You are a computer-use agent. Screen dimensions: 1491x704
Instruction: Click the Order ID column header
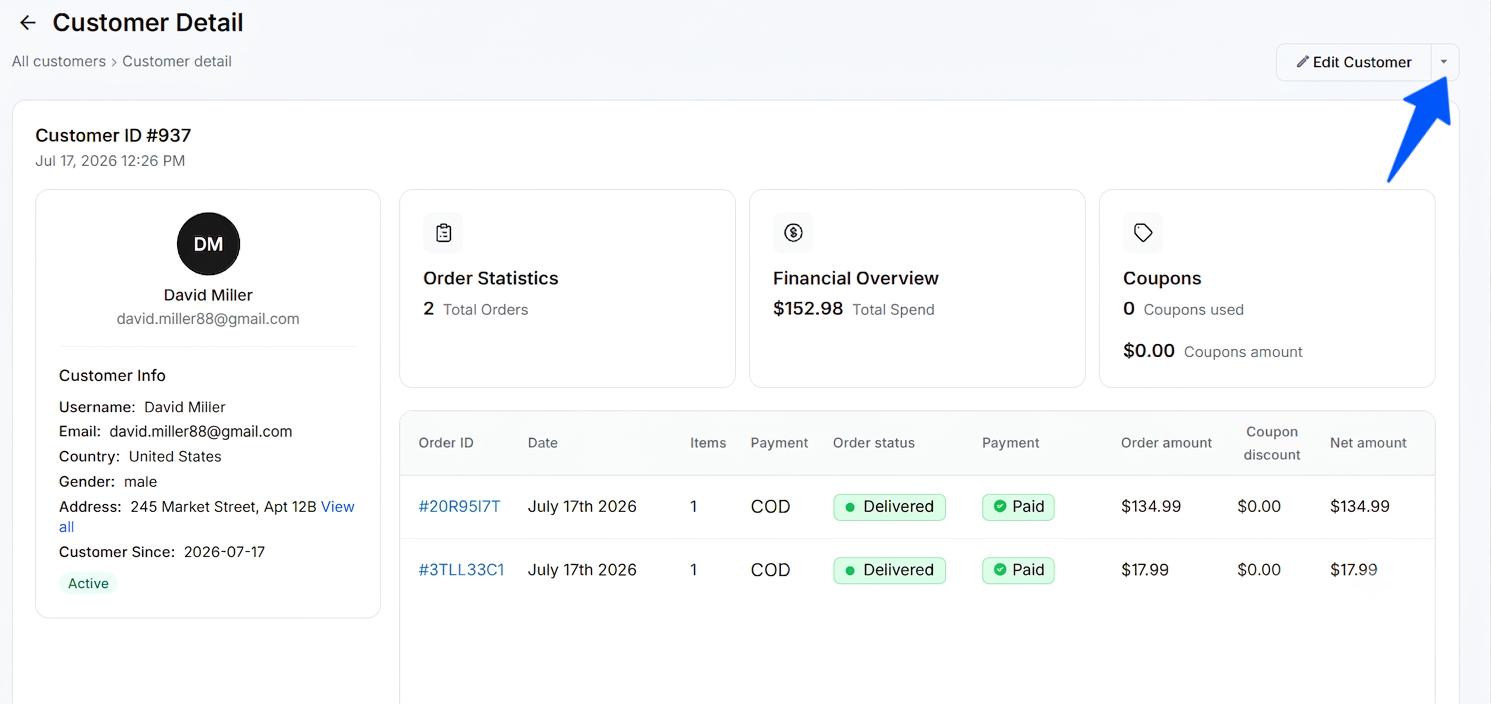click(x=446, y=443)
